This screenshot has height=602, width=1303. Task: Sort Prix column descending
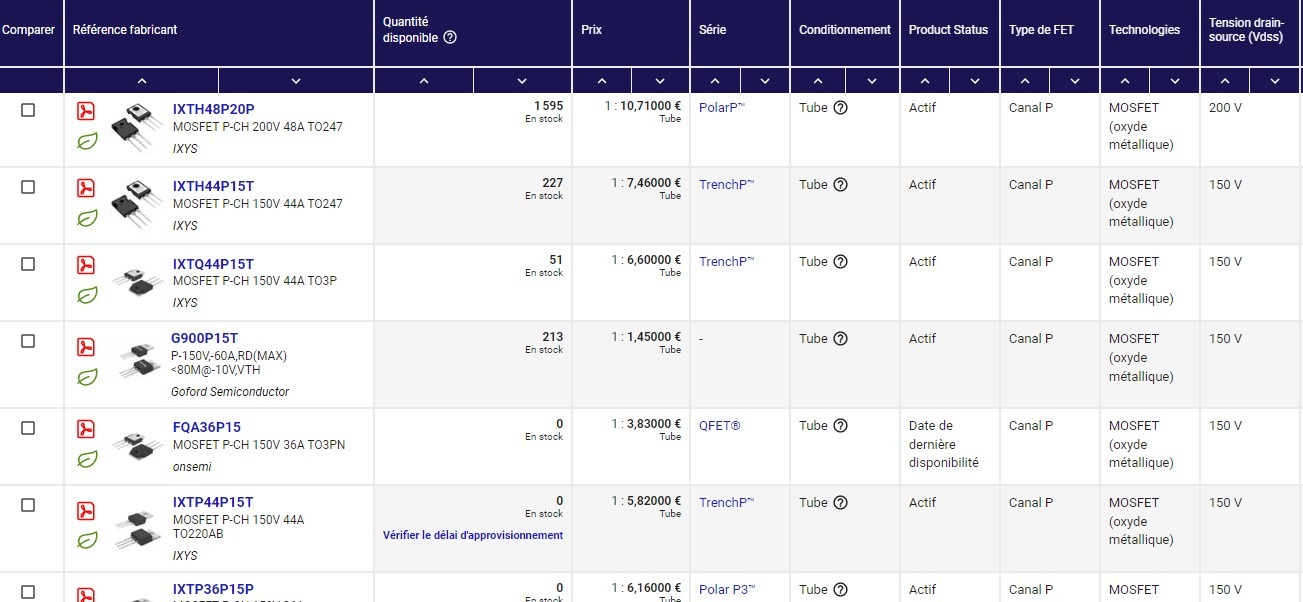point(660,81)
